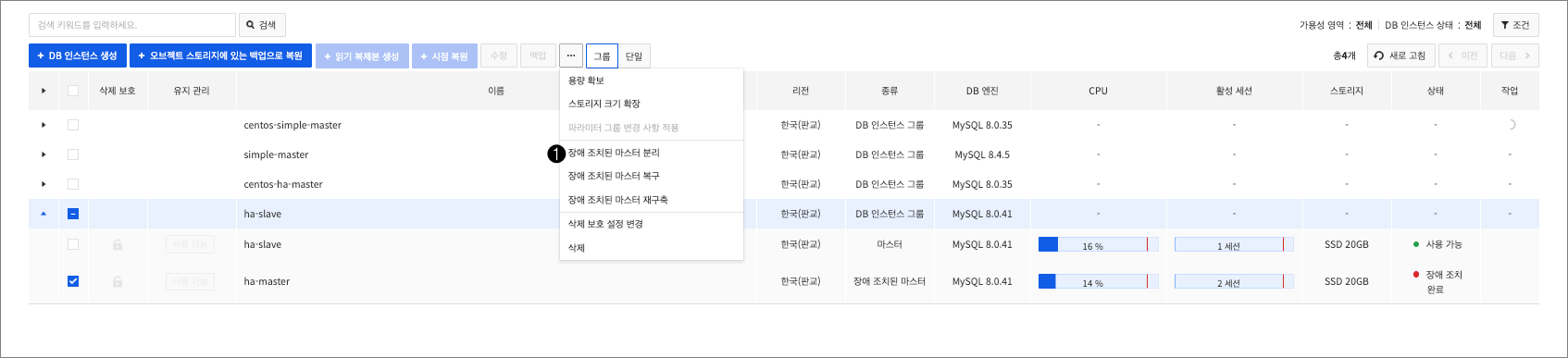Select 장애 조치된 마스터 재구축 menu item
Screen dimensions: 1568x358
click(652, 200)
